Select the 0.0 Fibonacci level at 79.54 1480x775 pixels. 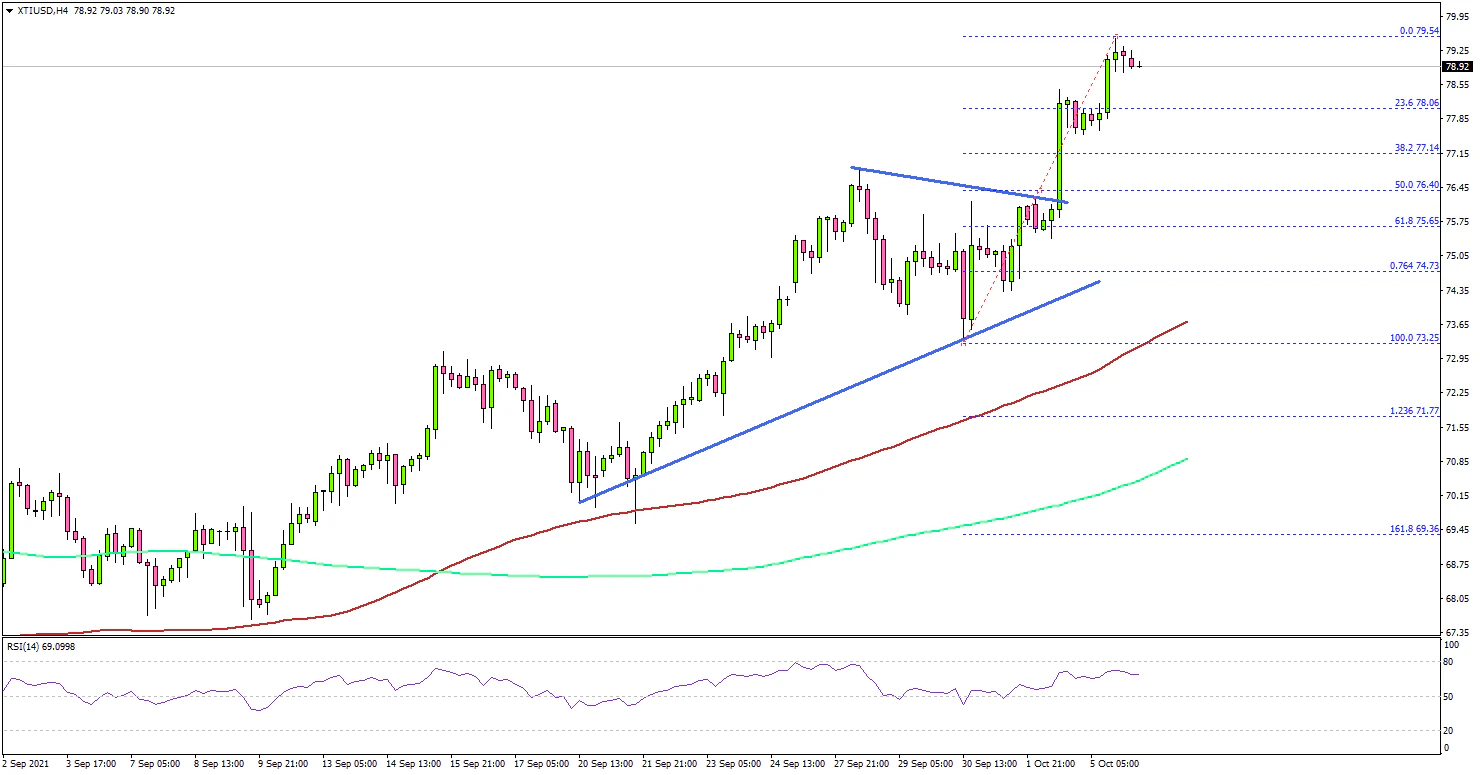tap(1416, 30)
